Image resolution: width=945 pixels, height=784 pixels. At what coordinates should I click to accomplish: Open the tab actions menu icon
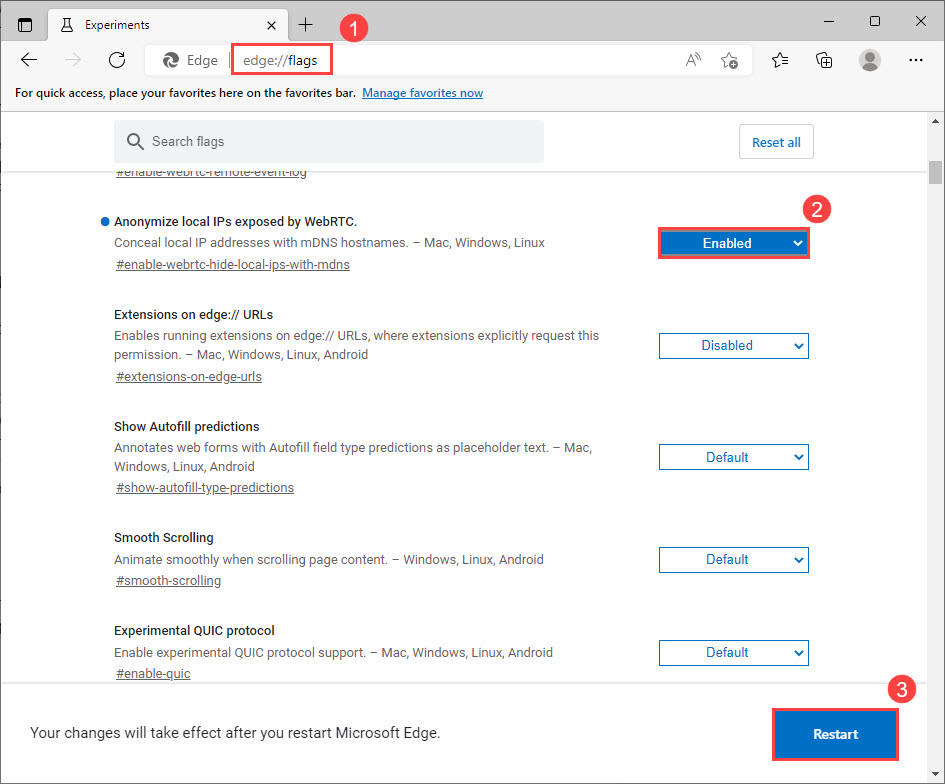[25, 25]
